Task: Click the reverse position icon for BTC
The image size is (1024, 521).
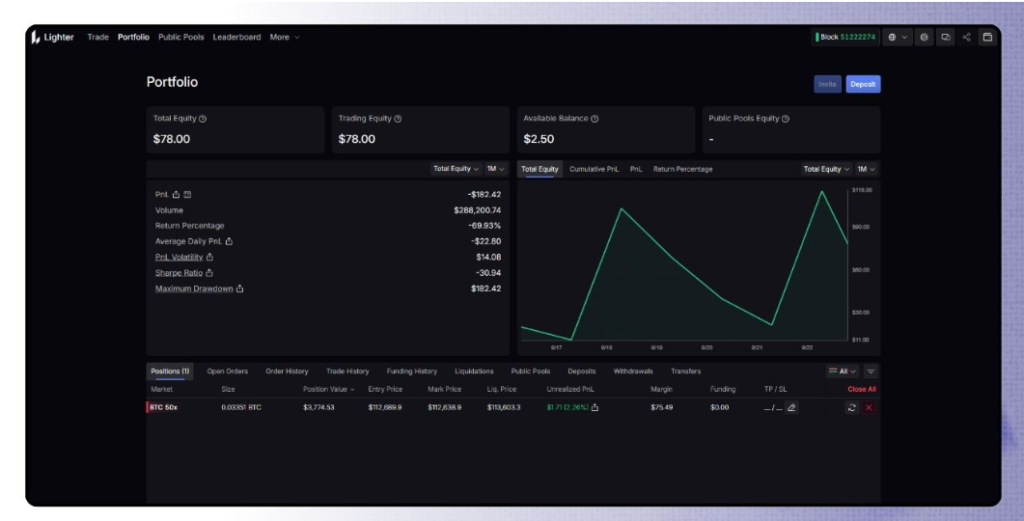Action: (851, 408)
